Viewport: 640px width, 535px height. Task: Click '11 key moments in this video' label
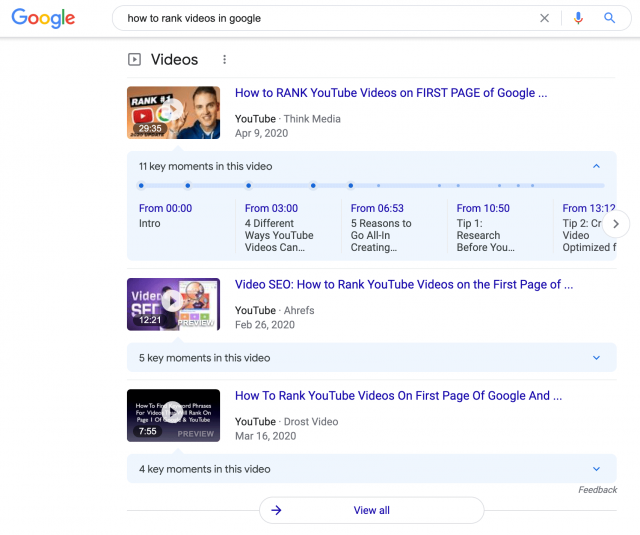pyautogui.click(x=205, y=166)
